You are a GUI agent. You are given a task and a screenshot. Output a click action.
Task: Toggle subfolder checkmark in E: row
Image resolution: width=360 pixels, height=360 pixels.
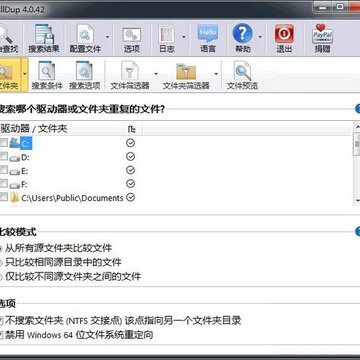131,170
